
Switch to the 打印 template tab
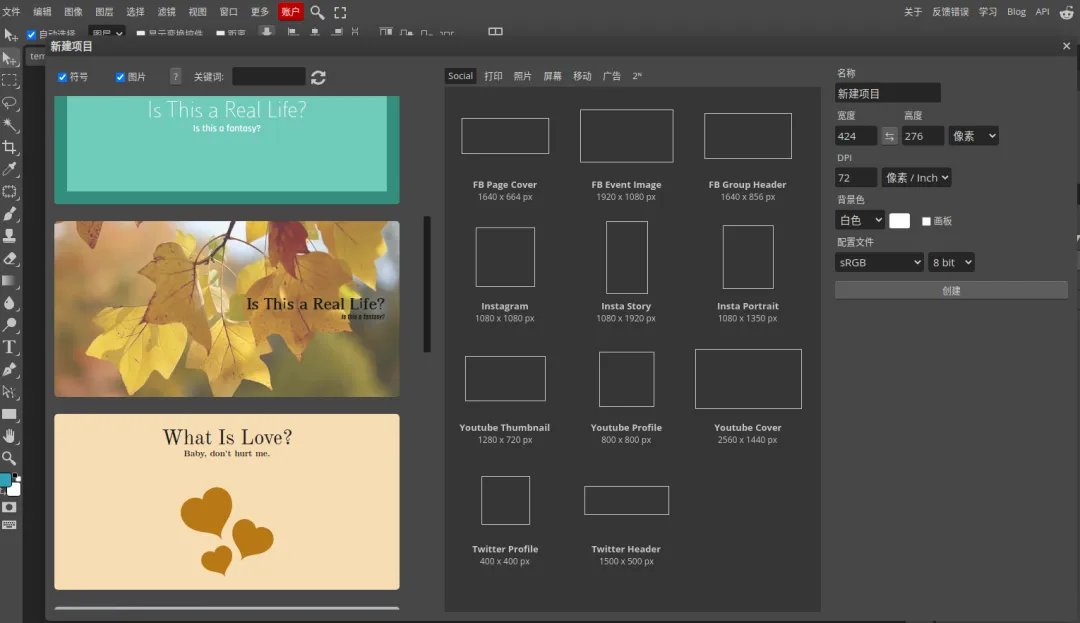pyautogui.click(x=493, y=76)
